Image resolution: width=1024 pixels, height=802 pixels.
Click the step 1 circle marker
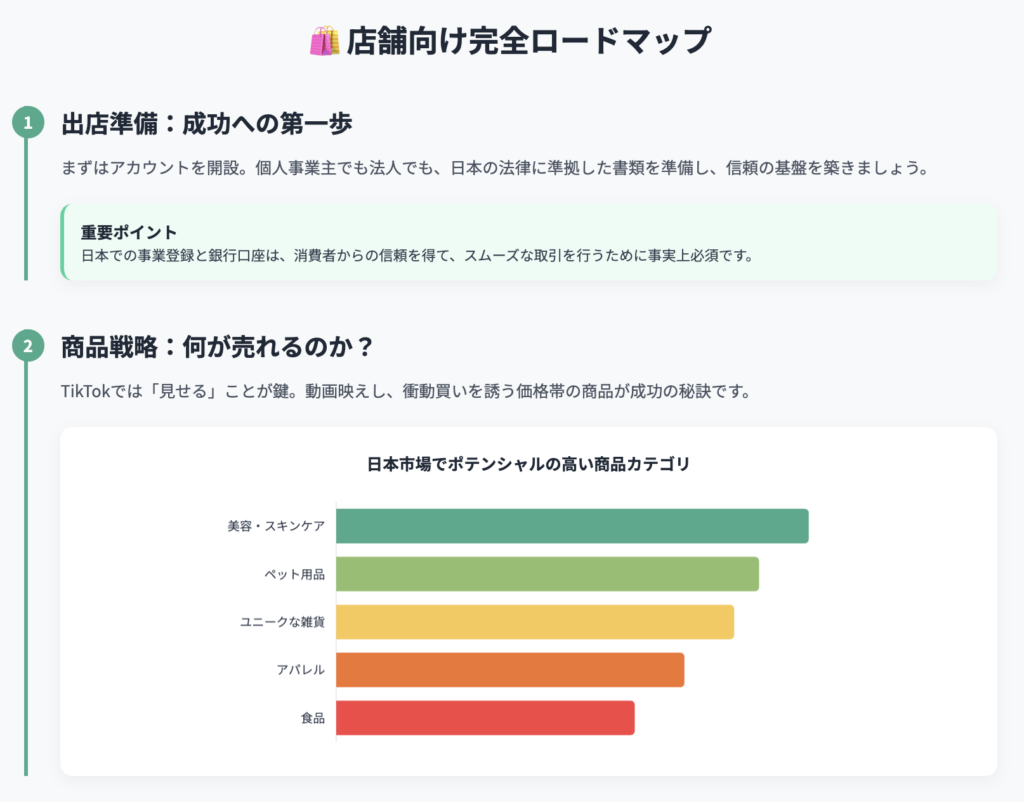[27, 123]
